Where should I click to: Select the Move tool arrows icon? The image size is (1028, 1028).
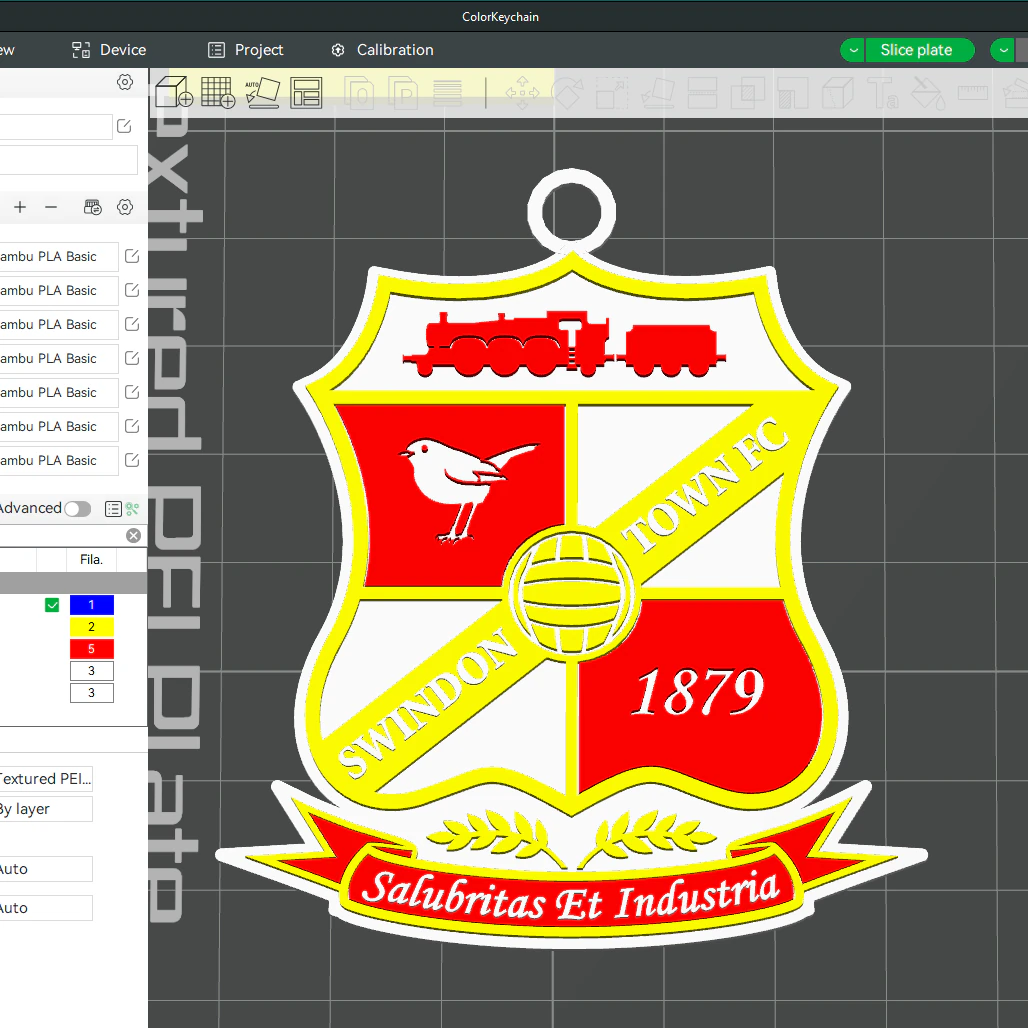click(x=523, y=93)
